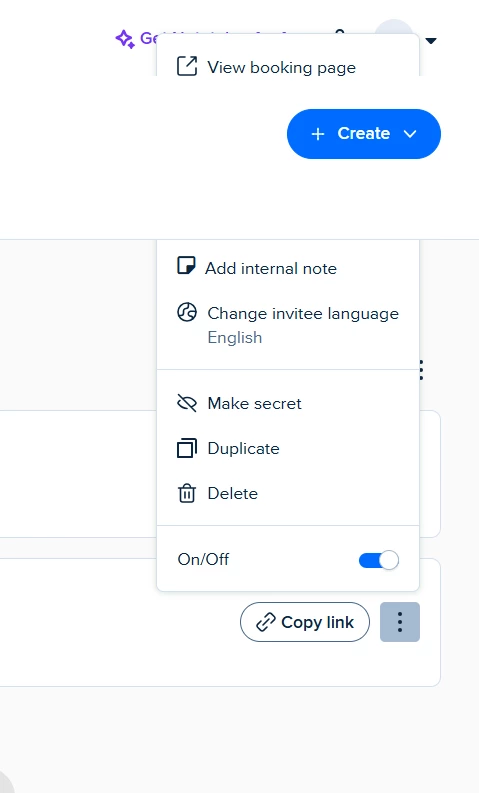Click the Copy link button
Screen dimensions: 479x793
(x=305, y=622)
